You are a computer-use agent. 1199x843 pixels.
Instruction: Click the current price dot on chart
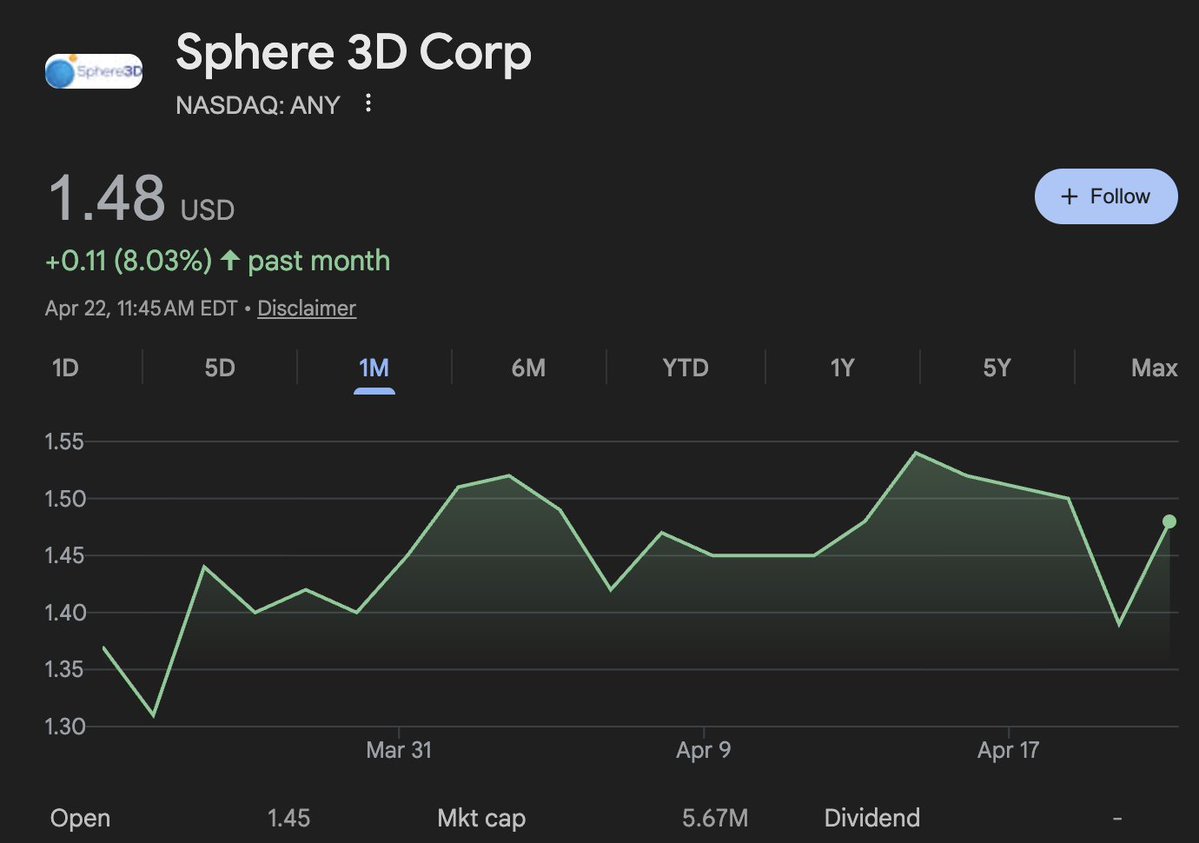click(1169, 522)
